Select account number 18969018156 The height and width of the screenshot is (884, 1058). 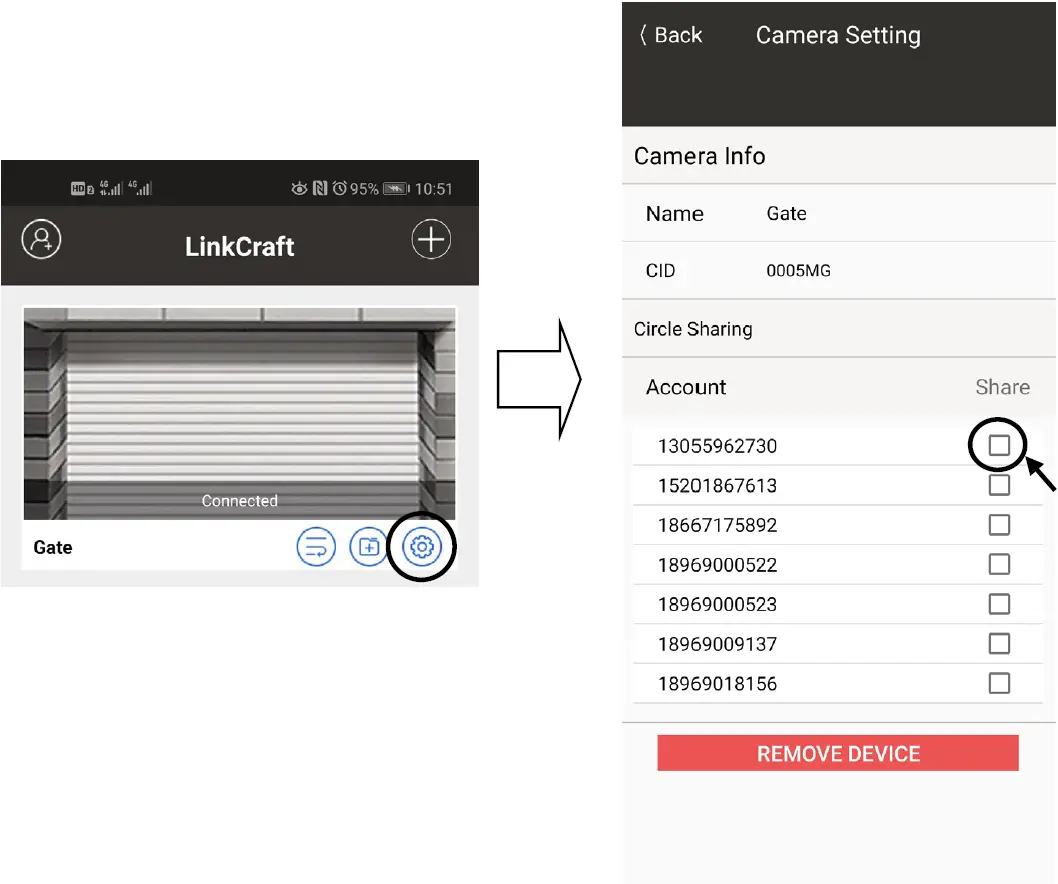click(717, 684)
